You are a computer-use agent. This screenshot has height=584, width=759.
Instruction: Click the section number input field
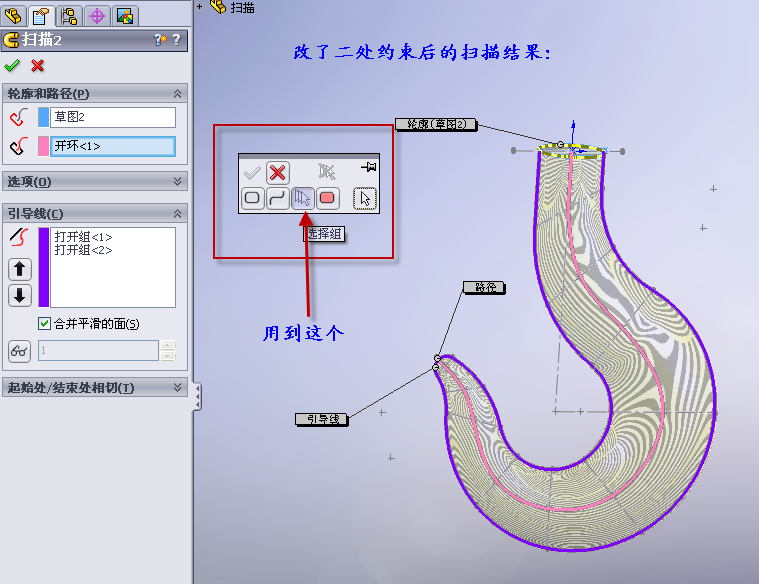pyautogui.click(x=98, y=351)
